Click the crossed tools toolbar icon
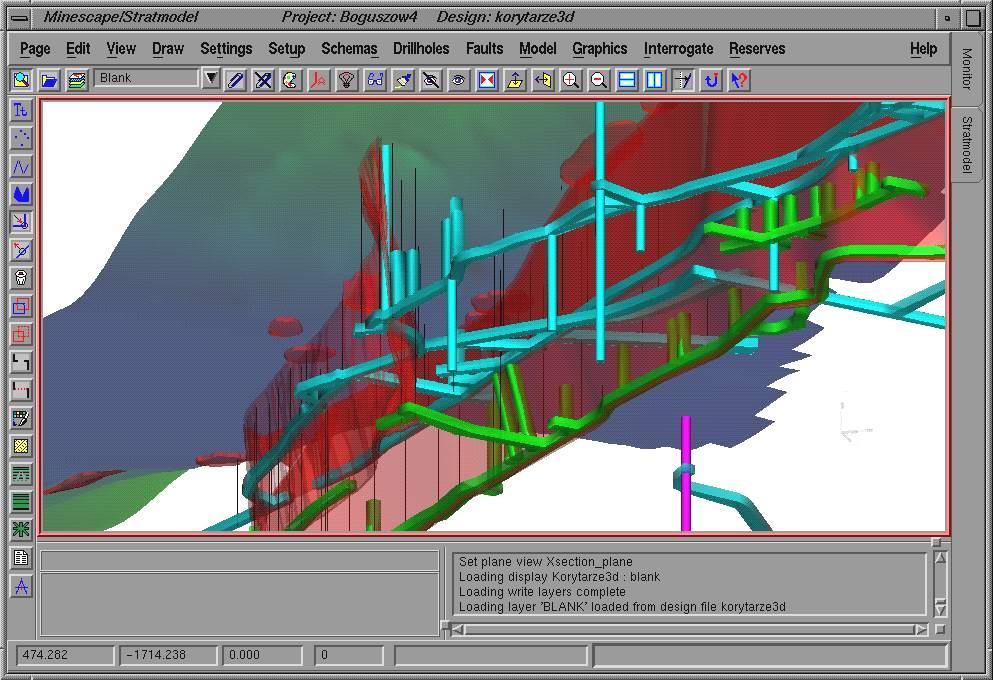993x680 pixels. (x=263, y=80)
